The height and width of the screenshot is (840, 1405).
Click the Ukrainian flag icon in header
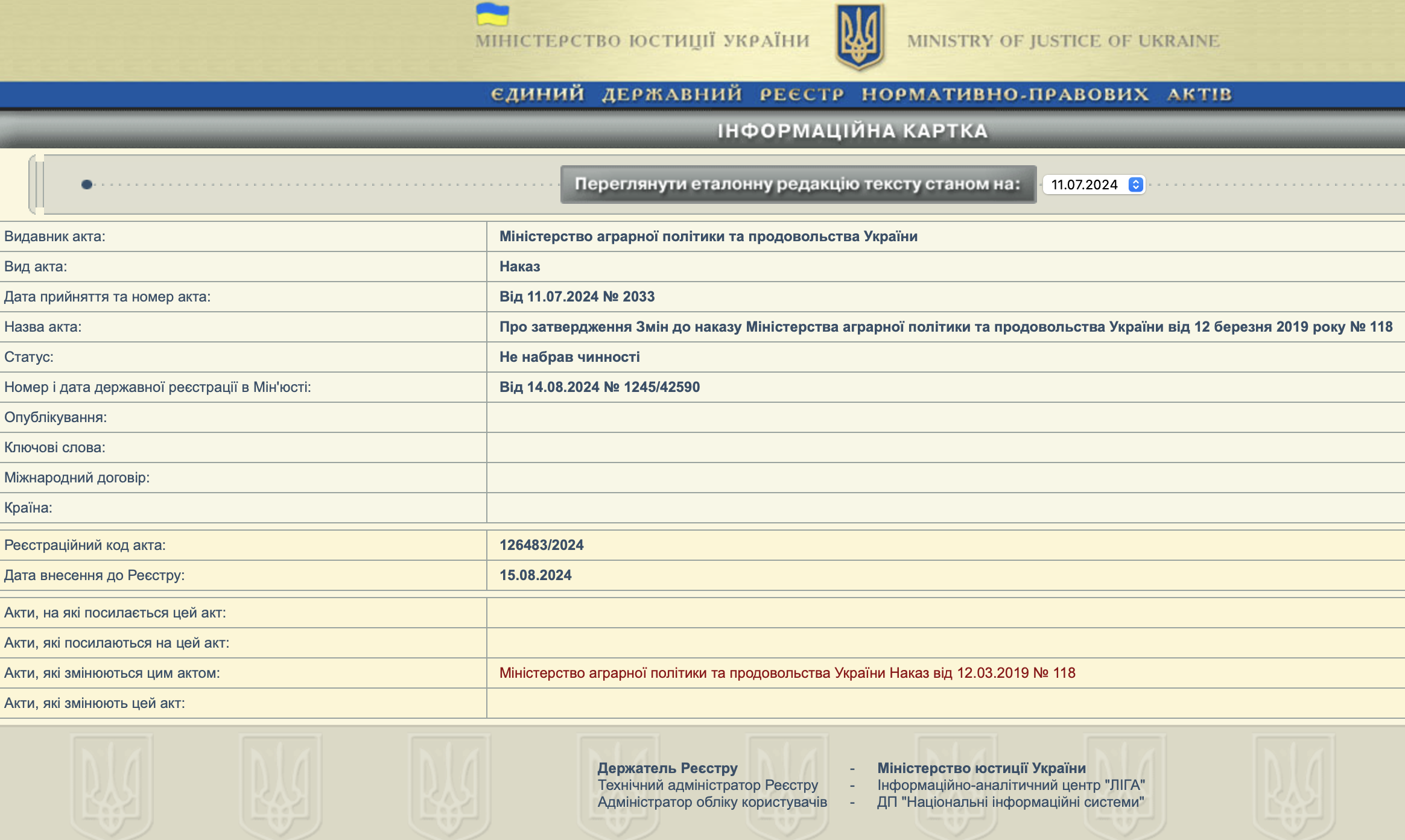[x=492, y=14]
